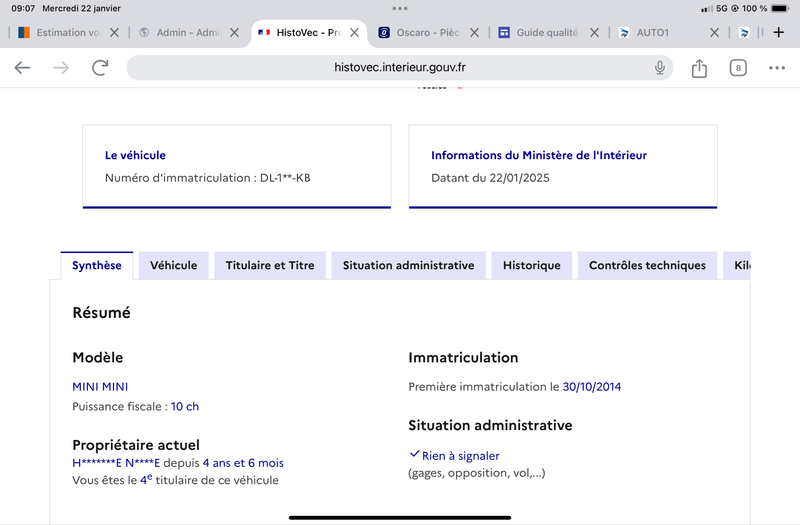Click the registration number DL-1**-KB text
The image size is (800, 525).
pos(285,178)
